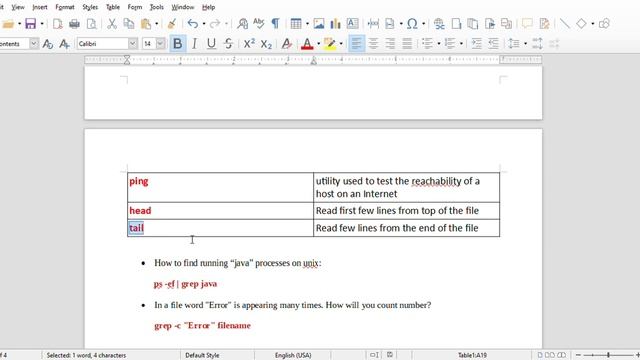Insert a page break icon
640x360 pixels.
tap(373, 24)
